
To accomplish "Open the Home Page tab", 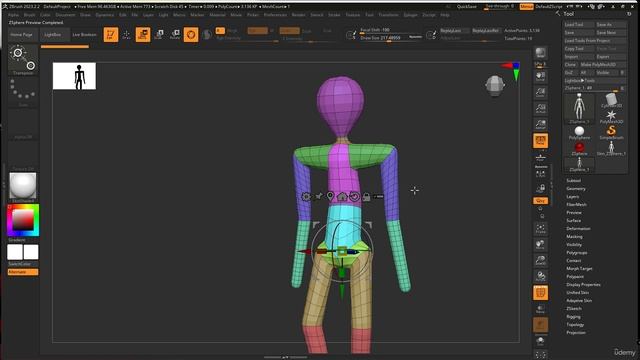I will 22,35.
